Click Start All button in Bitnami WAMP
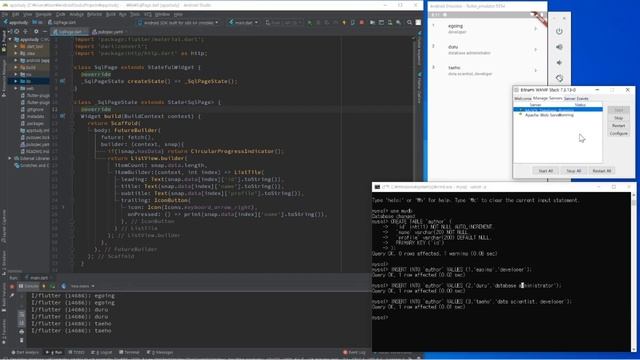Screen dimensions: 640x360 545,171
